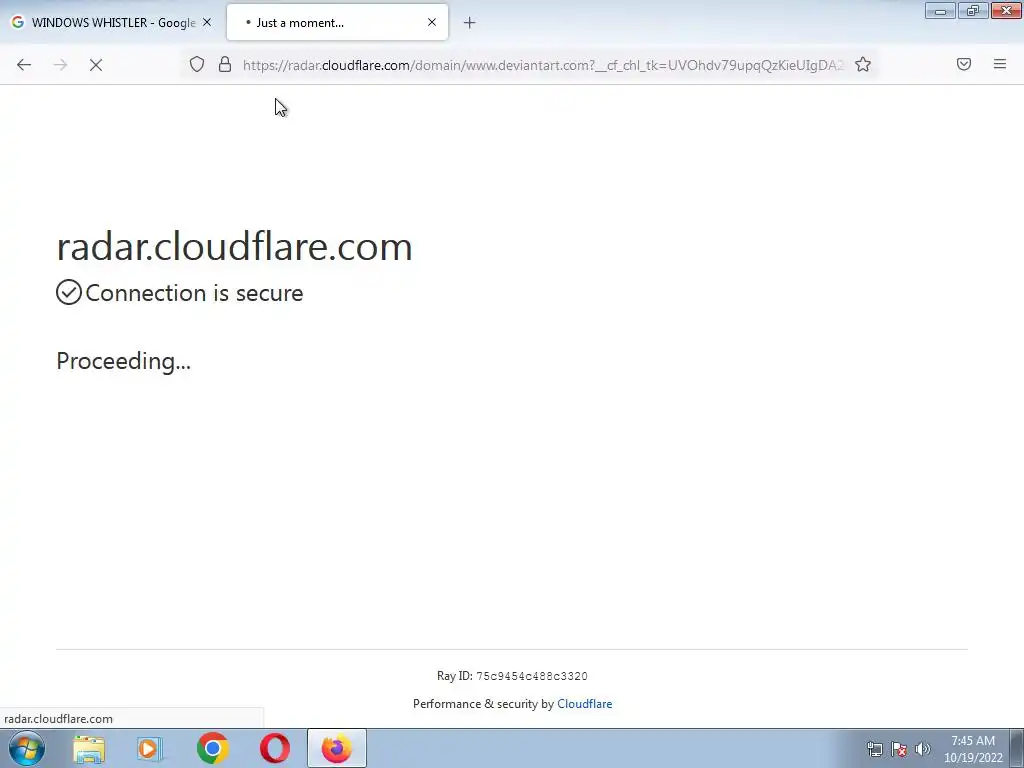1024x768 pixels.
Task: Open the clock showing 7:45 AM
Action: tap(973, 749)
